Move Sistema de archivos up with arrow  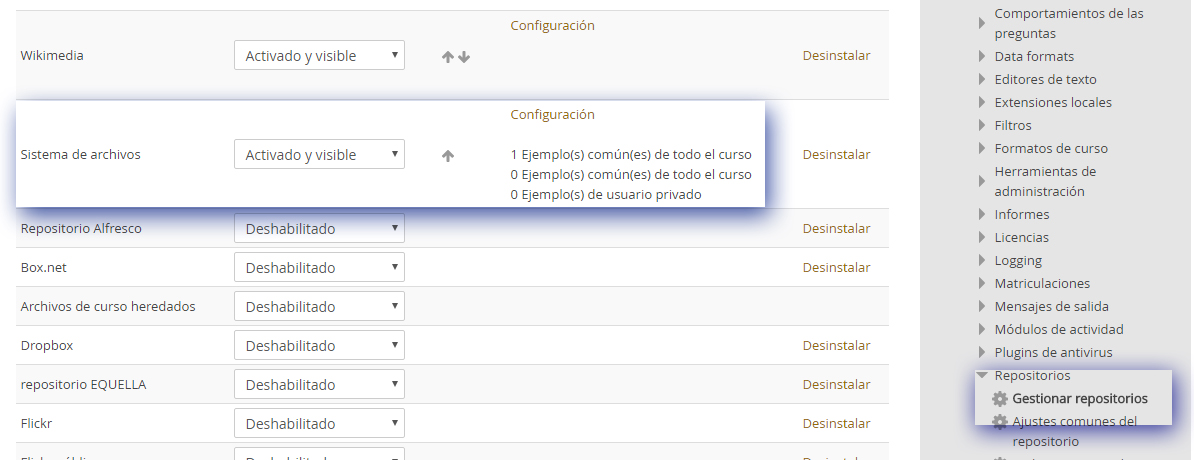pyautogui.click(x=448, y=156)
